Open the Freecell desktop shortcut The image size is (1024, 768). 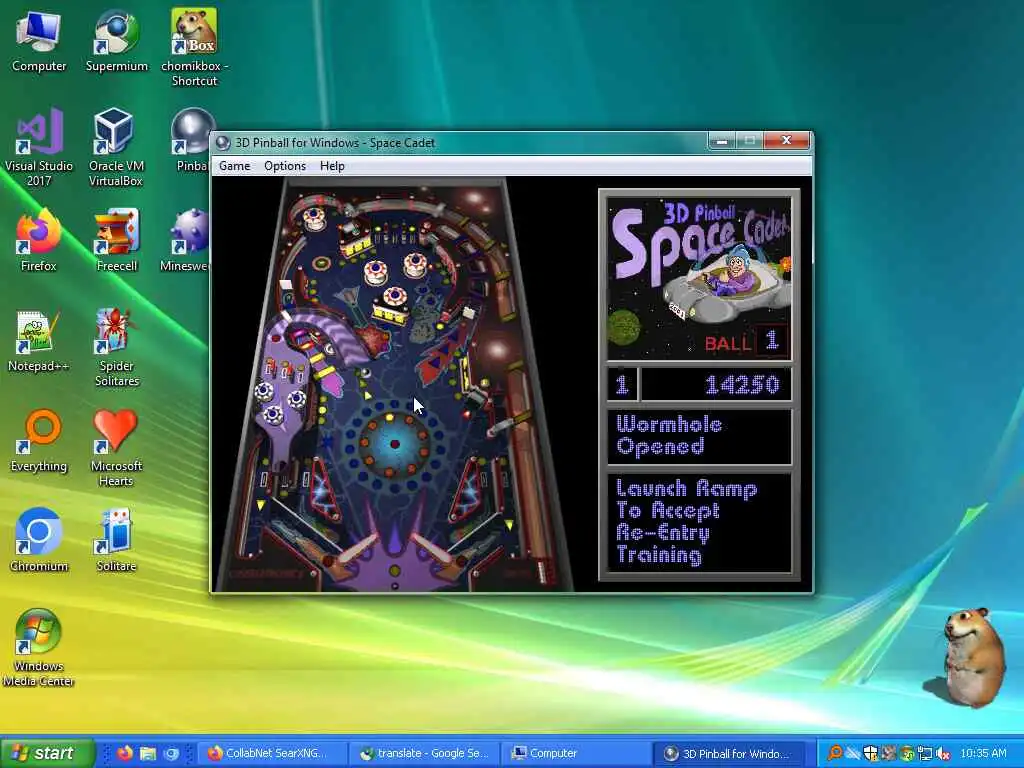[116, 240]
